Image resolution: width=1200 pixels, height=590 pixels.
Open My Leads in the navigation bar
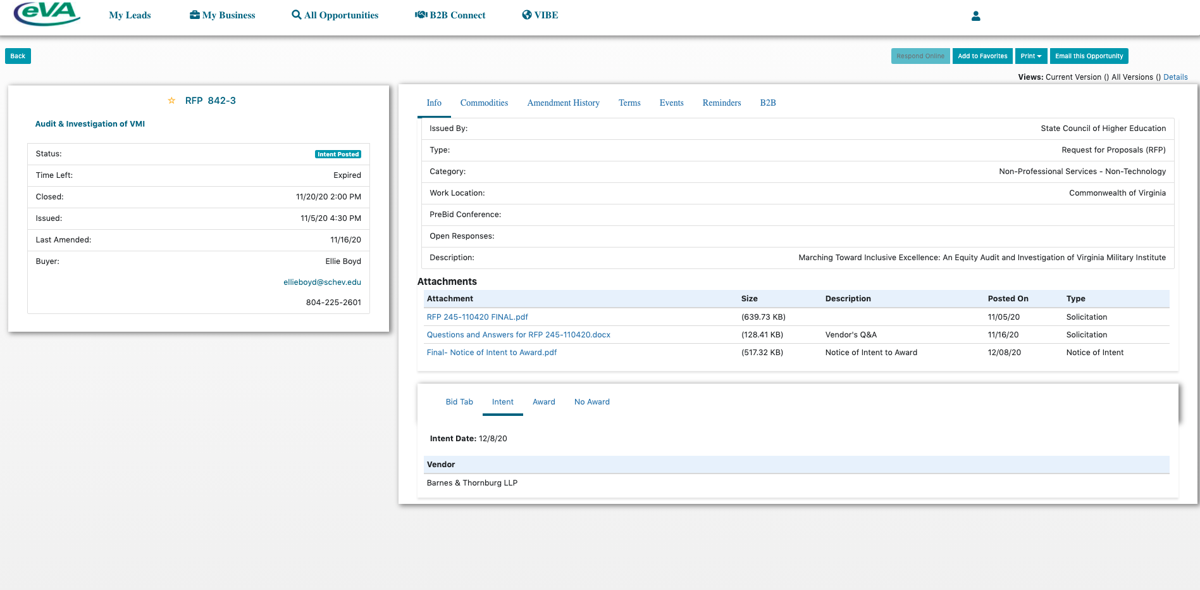pos(130,16)
